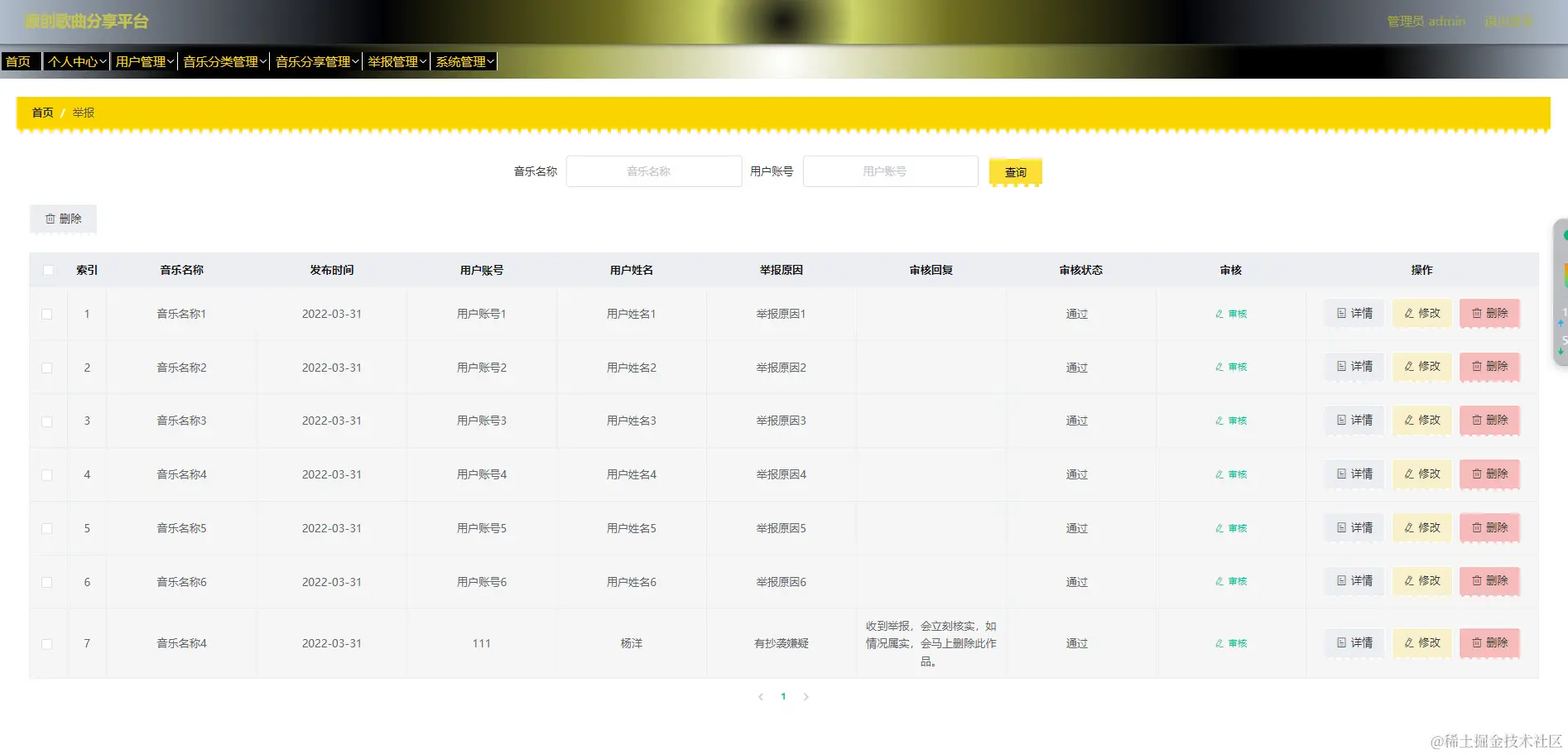This screenshot has width=1568, height=755.
Task: Open 详情 for row 音乐名称2
Action: pyautogui.click(x=1354, y=366)
